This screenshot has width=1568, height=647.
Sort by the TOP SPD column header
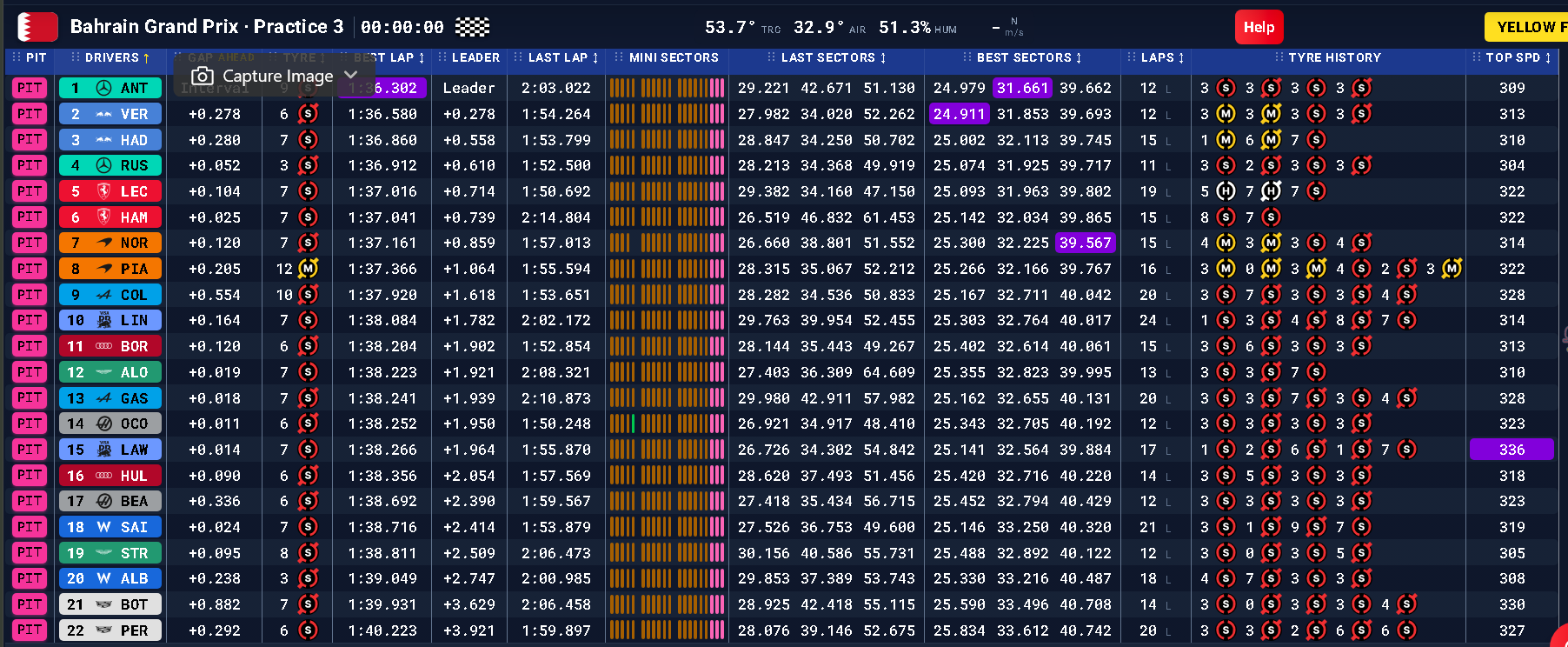(1512, 57)
